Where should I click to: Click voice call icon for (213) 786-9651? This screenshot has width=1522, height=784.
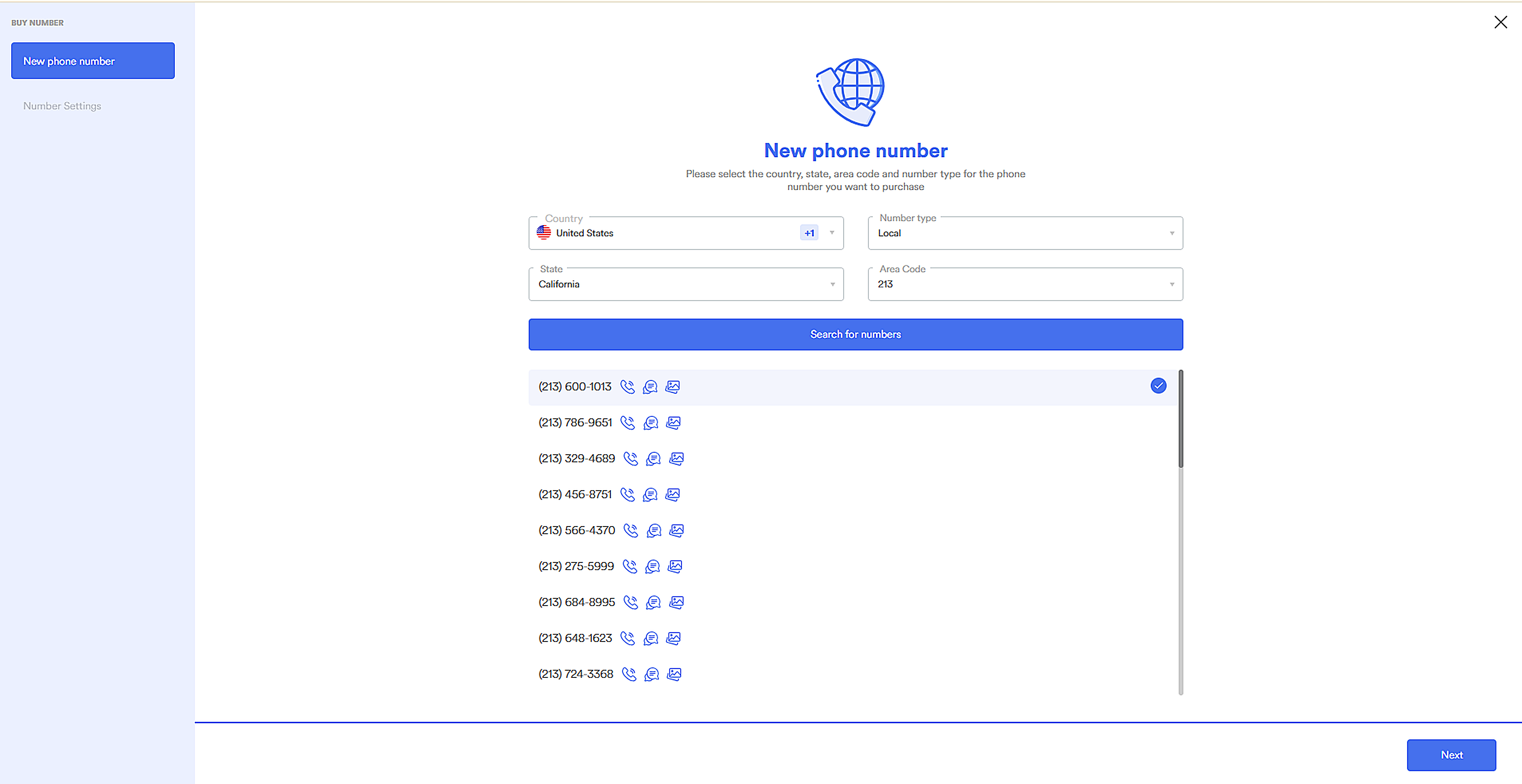click(628, 423)
